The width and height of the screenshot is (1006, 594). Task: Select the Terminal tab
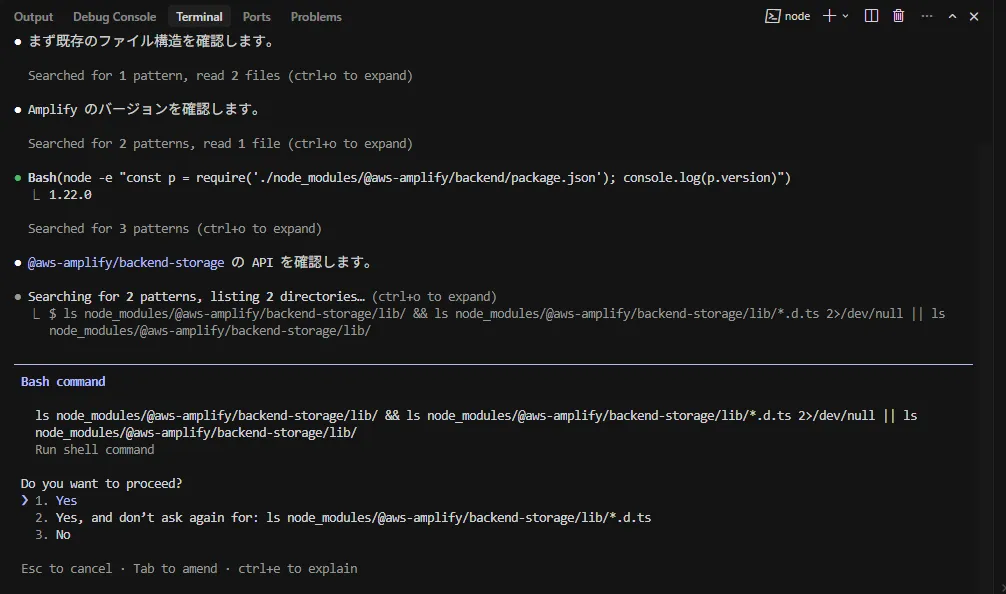pos(199,17)
